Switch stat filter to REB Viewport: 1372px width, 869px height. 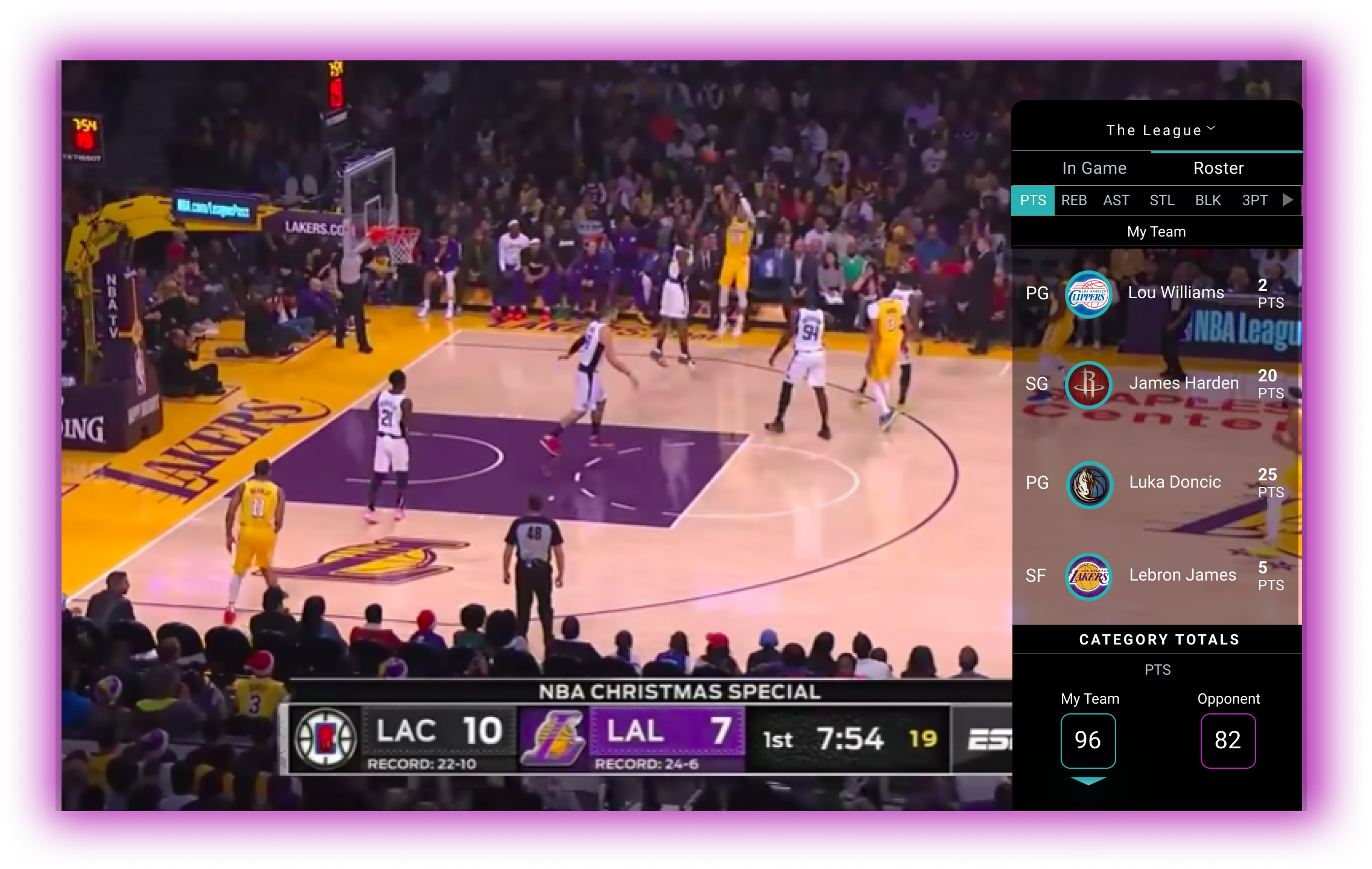pos(1073,200)
